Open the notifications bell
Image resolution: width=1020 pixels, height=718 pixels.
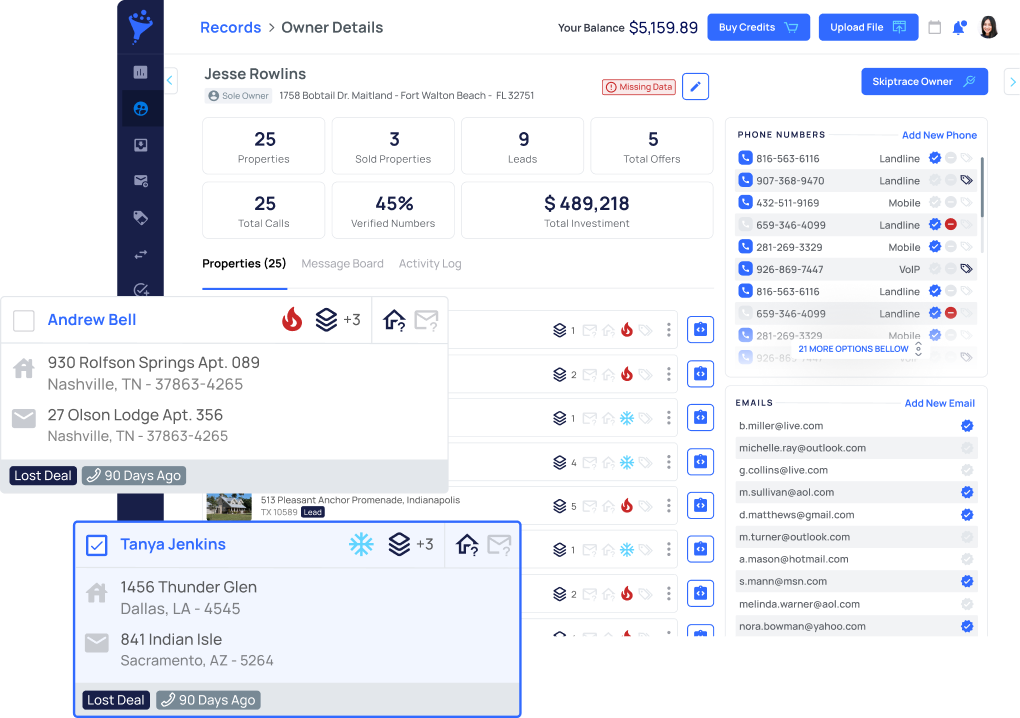pyautogui.click(x=959, y=27)
